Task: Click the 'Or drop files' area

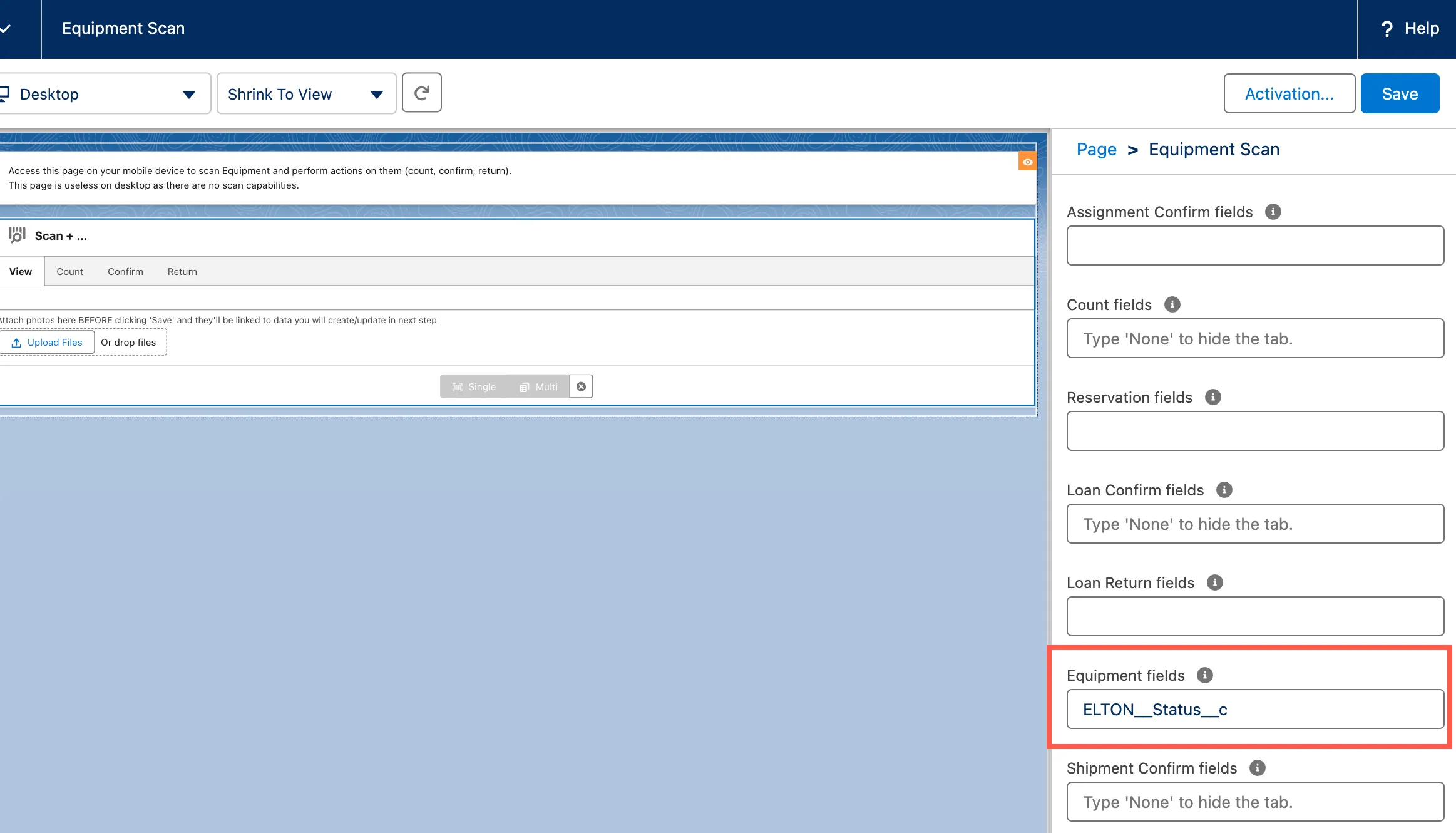Action: coord(128,342)
